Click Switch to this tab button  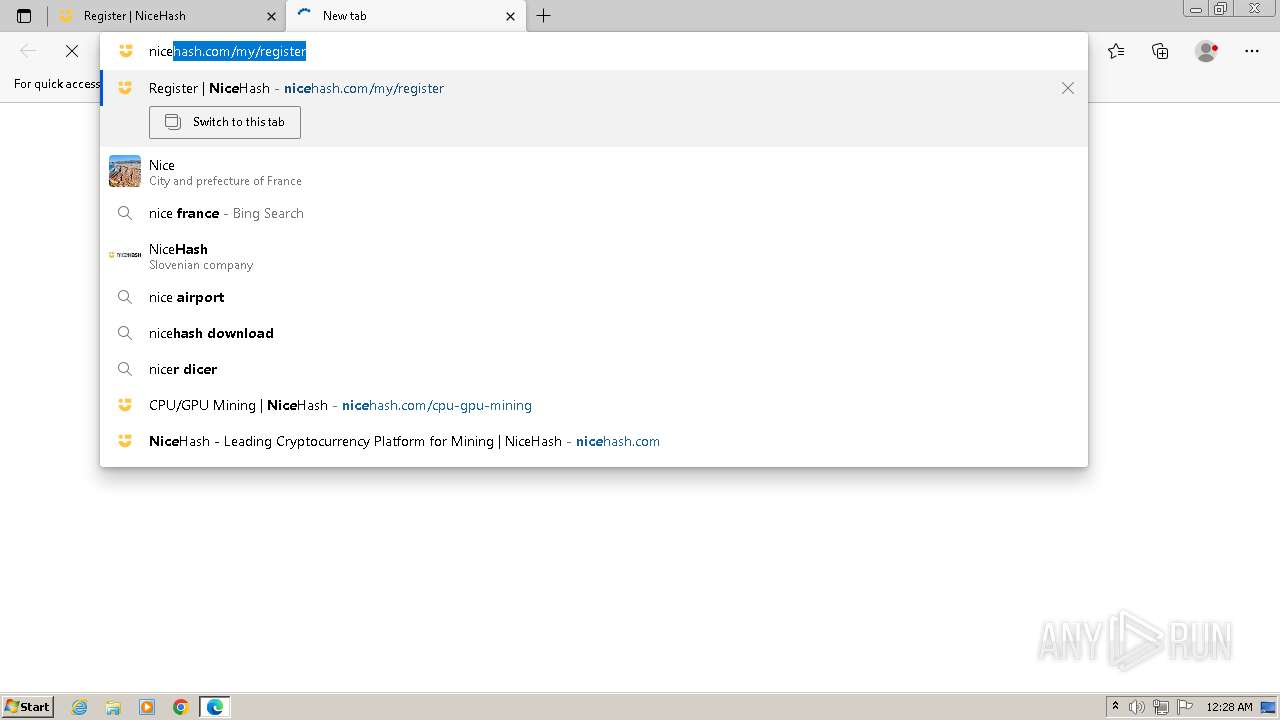tap(225, 122)
